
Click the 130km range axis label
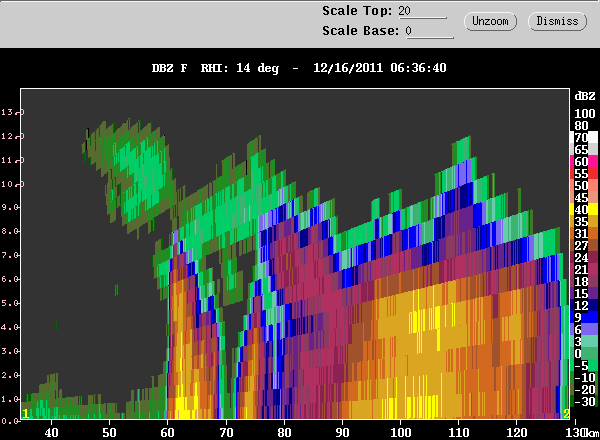coord(582,433)
